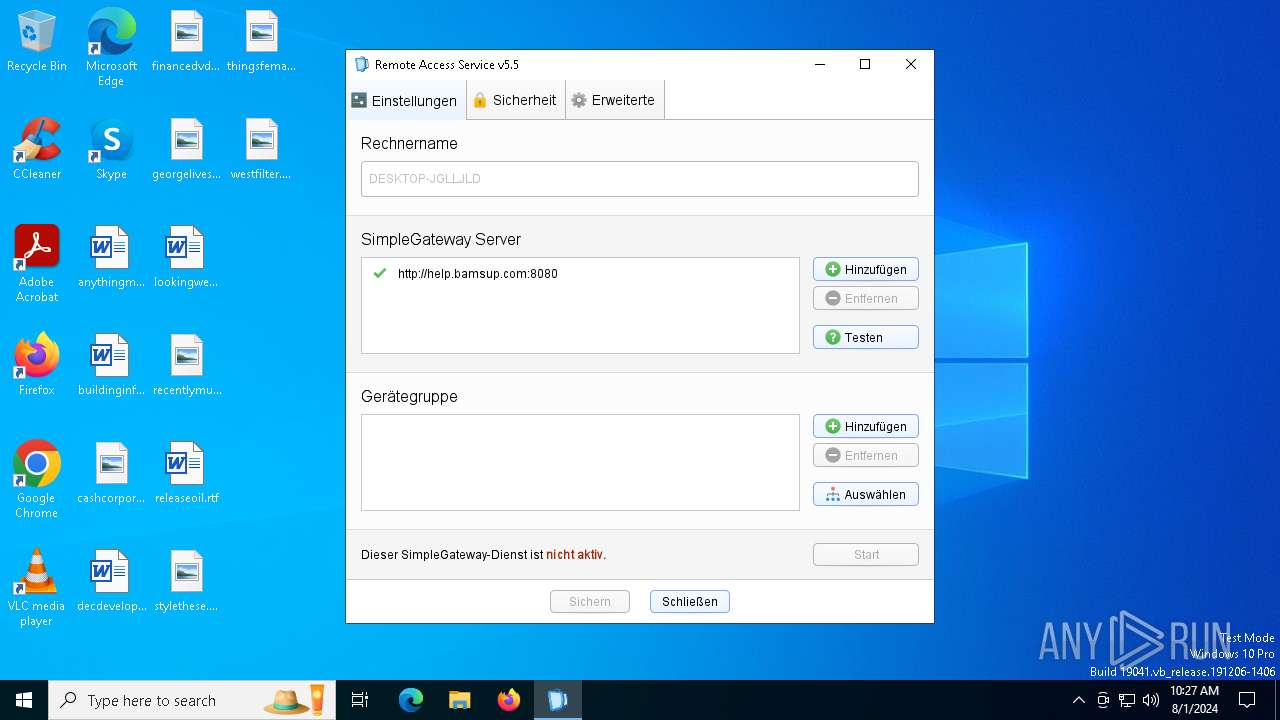This screenshot has height=720, width=1280.
Task: Switch to the Sicherheit tab
Action: click(515, 100)
